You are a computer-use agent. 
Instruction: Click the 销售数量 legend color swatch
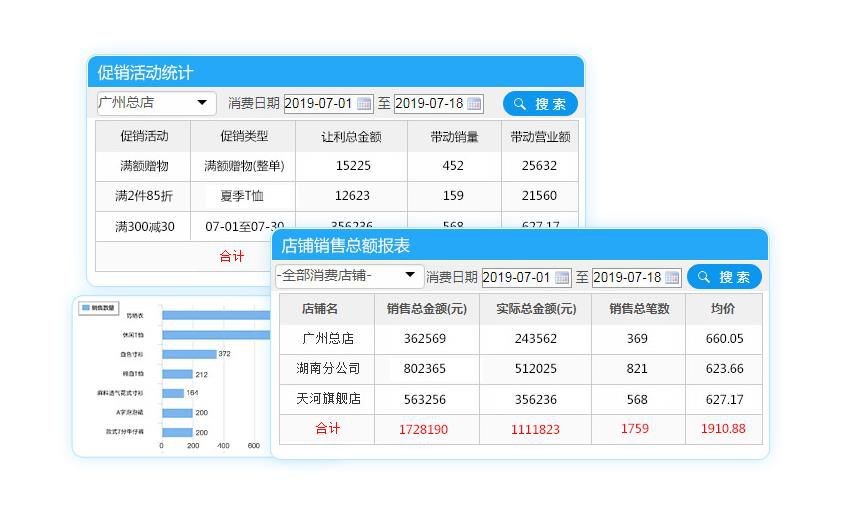tap(86, 308)
